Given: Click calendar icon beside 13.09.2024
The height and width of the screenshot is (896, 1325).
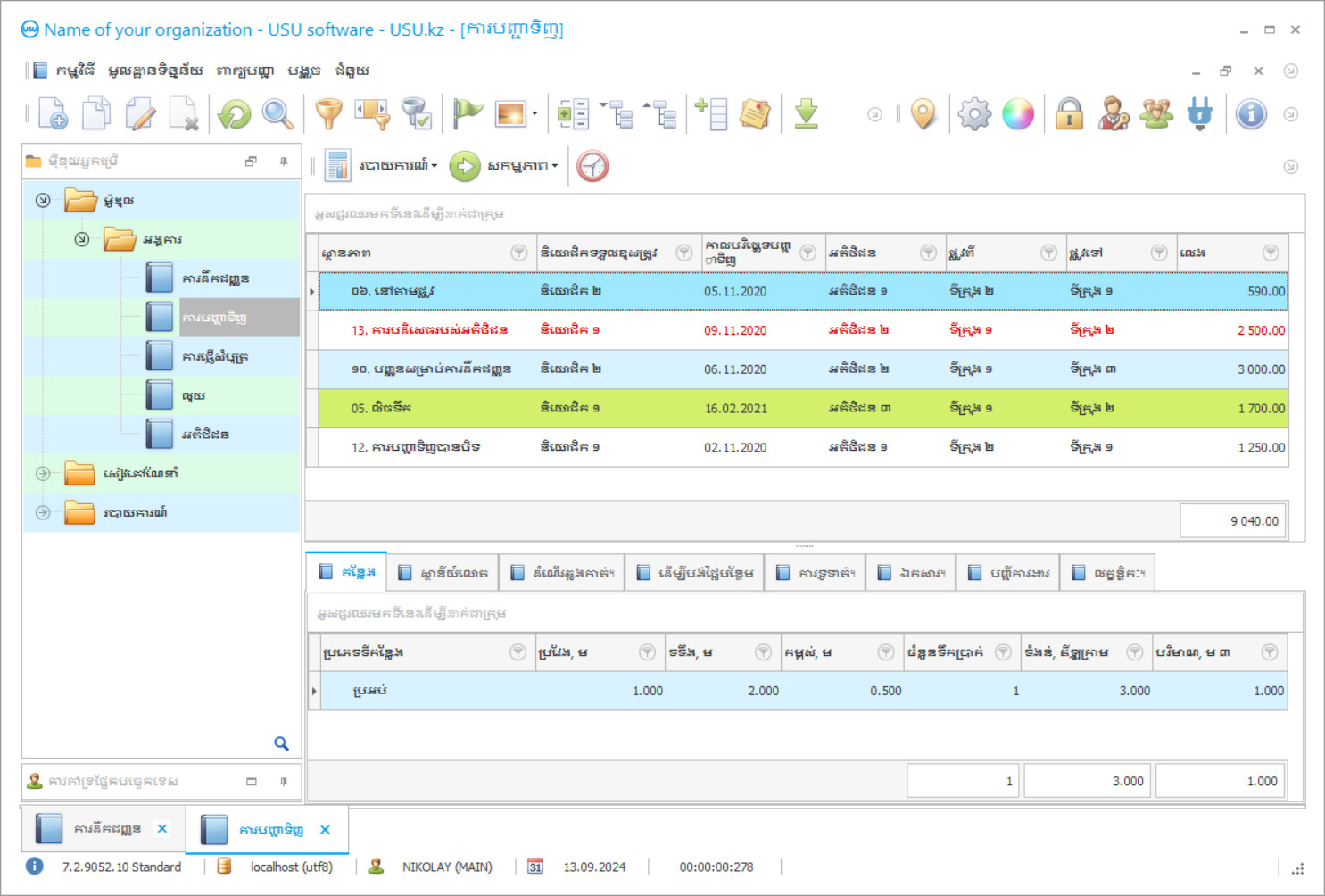Looking at the screenshot, I should point(534,867).
